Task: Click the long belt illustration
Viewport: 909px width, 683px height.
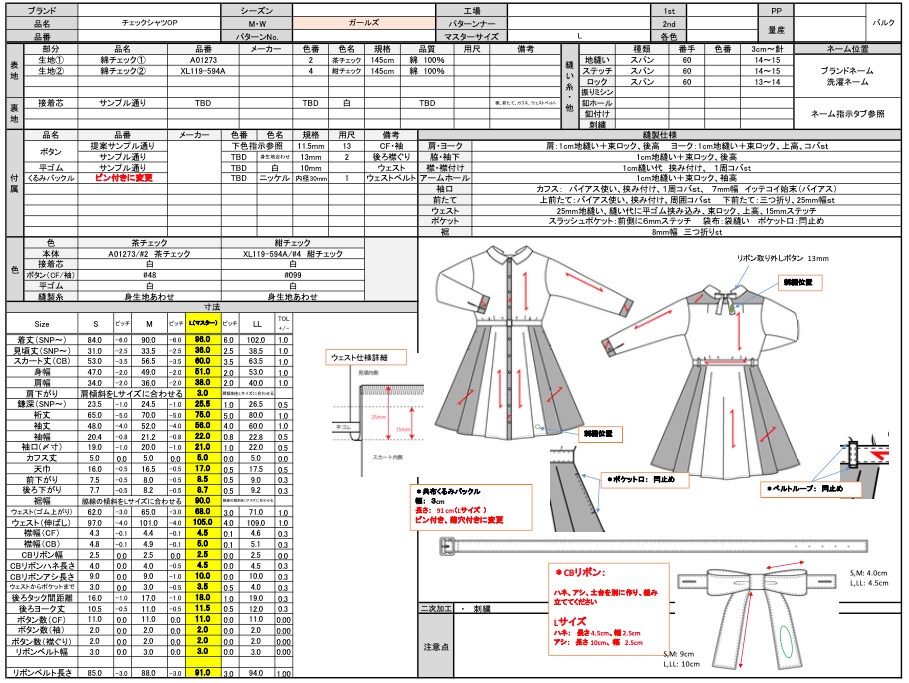Action: (654, 547)
